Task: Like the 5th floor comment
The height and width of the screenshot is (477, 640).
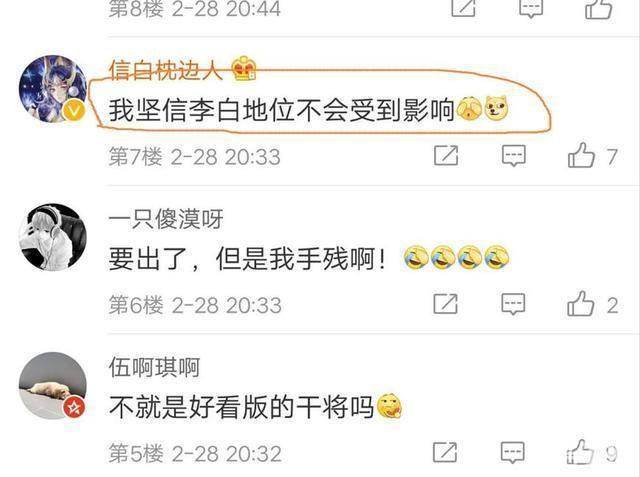Action: point(580,452)
